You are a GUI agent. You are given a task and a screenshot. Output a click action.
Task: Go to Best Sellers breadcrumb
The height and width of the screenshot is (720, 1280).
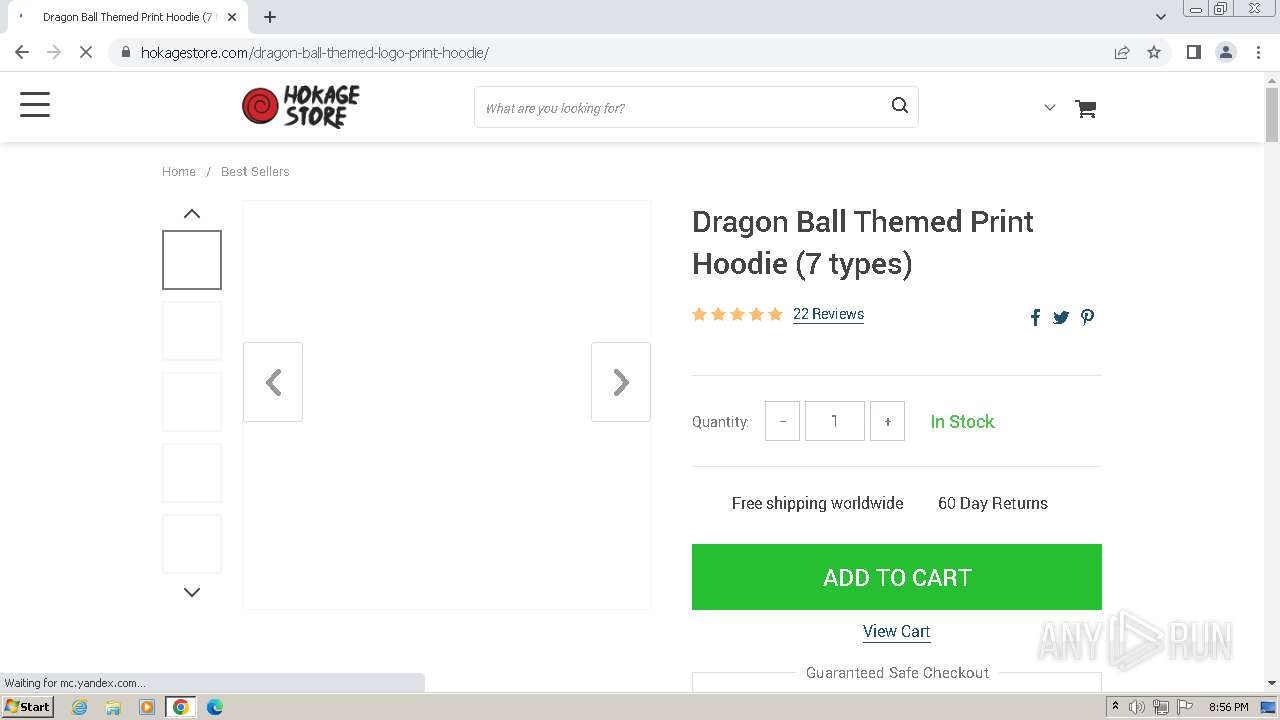255,172
